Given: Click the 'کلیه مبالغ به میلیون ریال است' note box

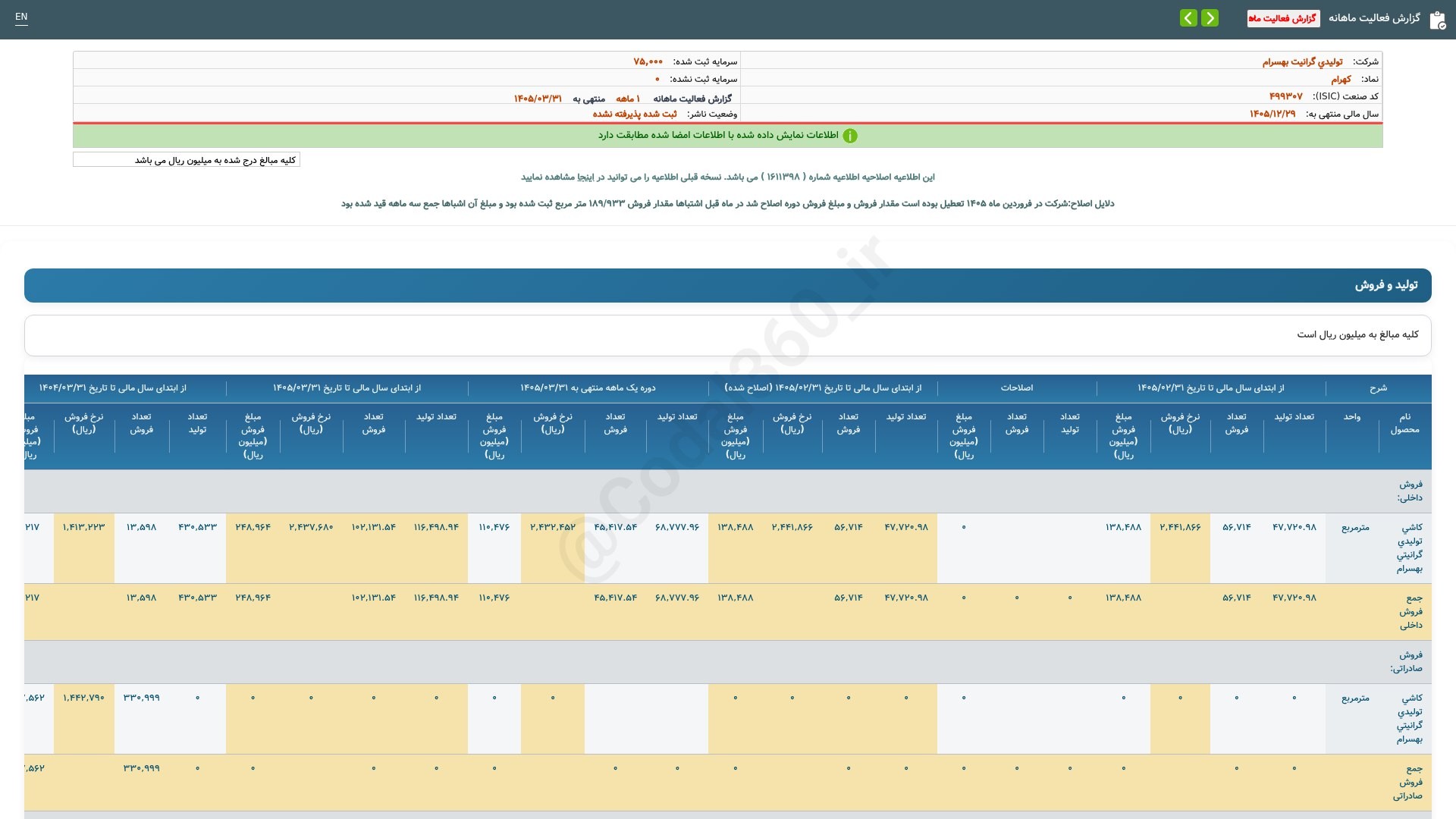Looking at the screenshot, I should [728, 335].
